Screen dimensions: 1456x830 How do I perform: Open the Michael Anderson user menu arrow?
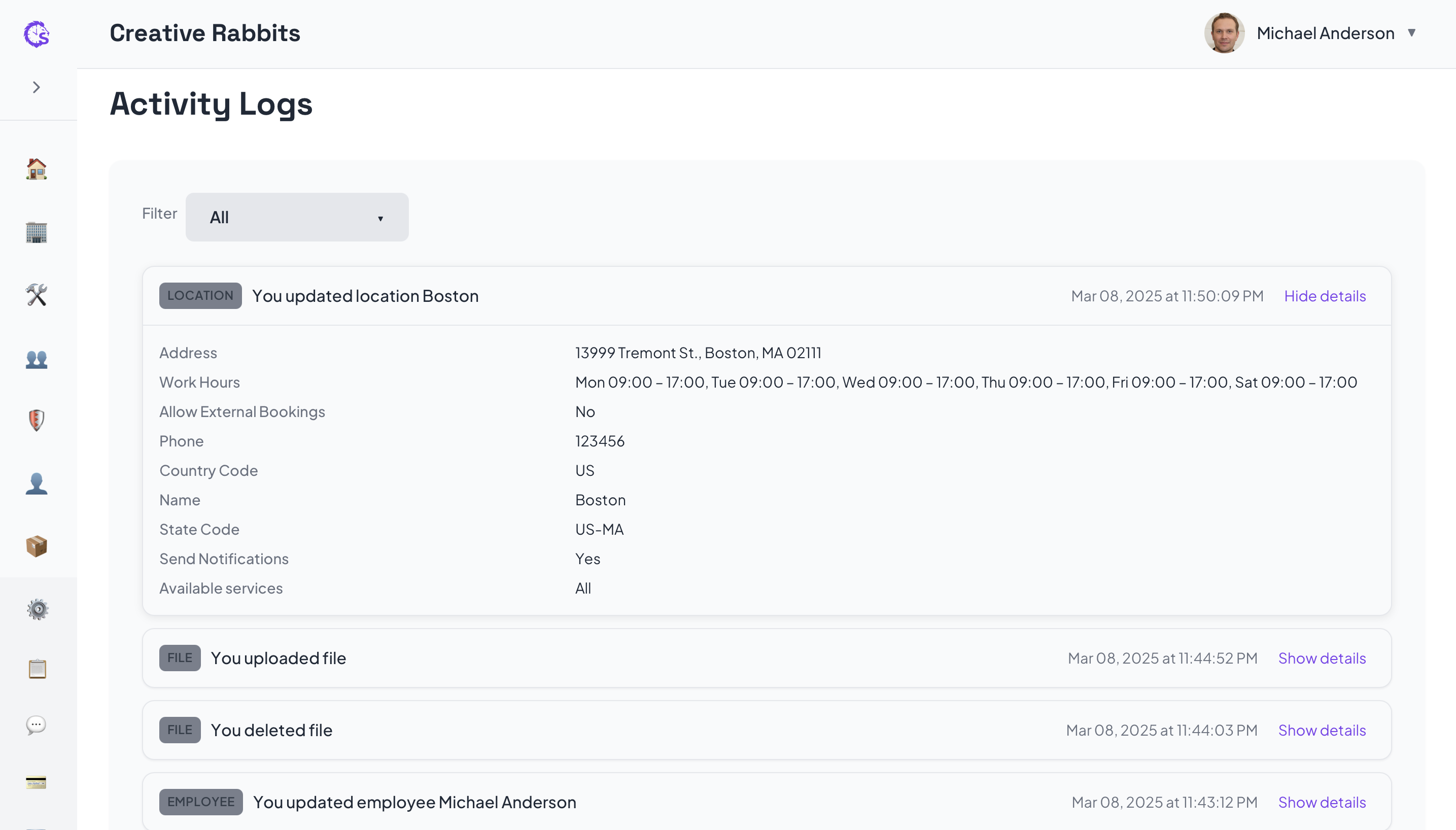(x=1411, y=33)
